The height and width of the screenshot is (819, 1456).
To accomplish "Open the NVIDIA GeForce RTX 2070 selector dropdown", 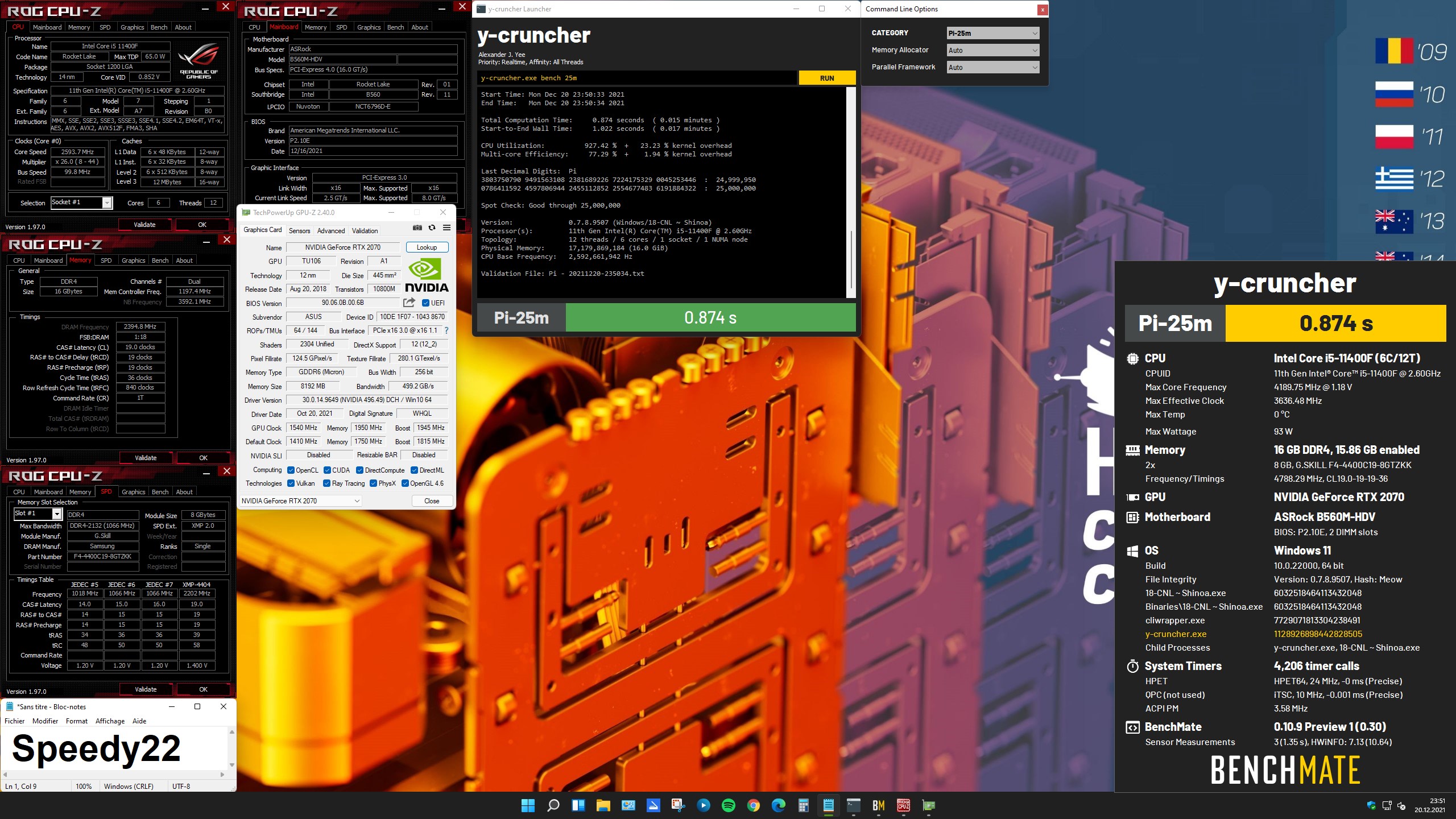I will [300, 501].
